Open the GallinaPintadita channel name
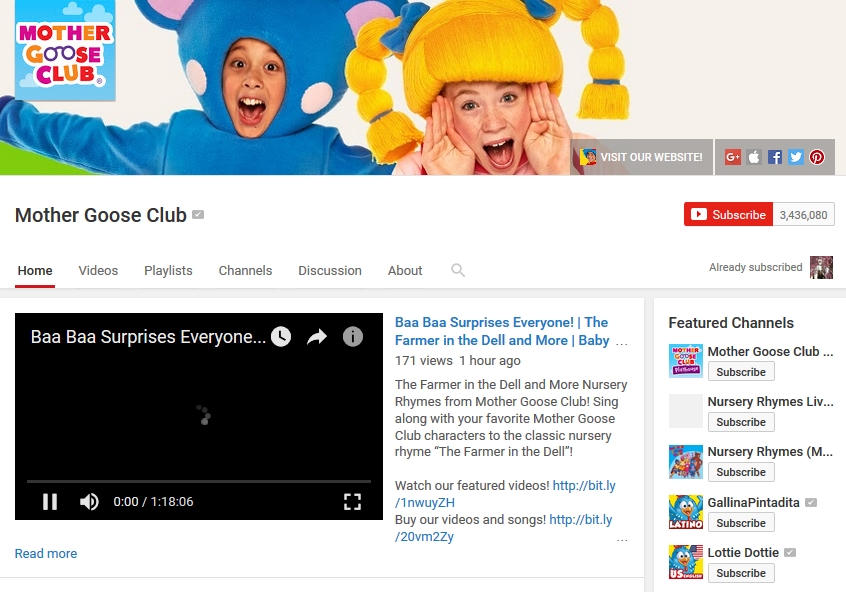 [x=754, y=502]
